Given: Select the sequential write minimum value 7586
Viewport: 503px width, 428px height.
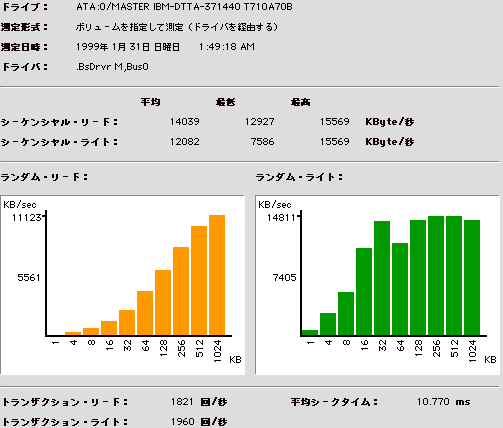Looking at the screenshot, I should pyautogui.click(x=262, y=142).
